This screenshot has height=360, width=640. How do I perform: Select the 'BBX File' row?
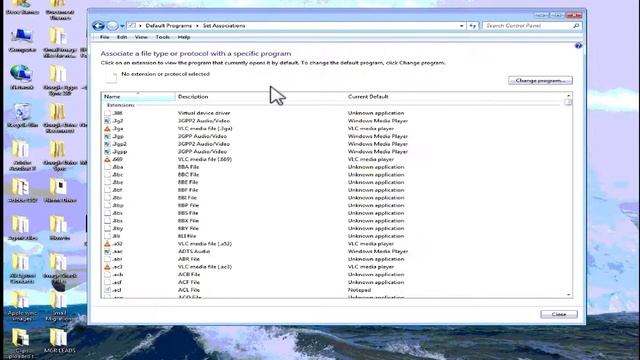point(333,221)
